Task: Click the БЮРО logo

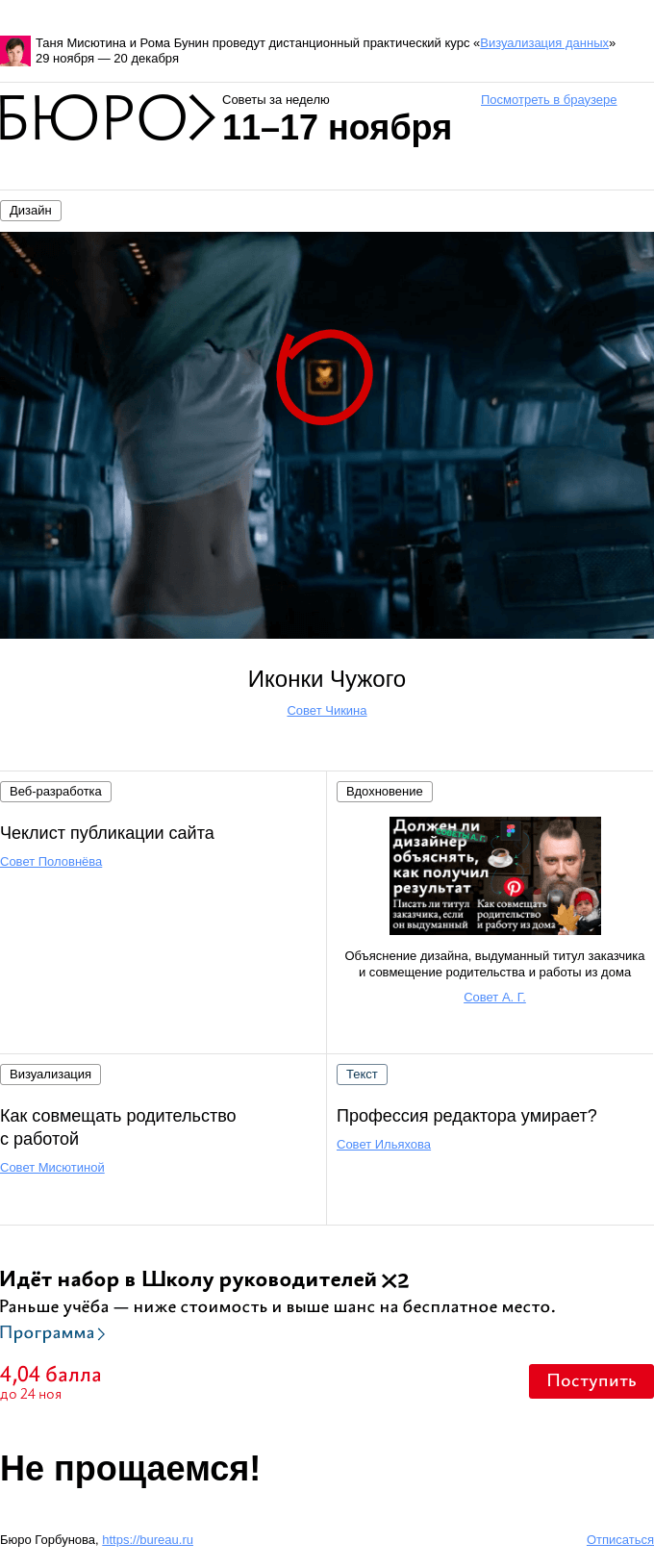Action: coord(107,118)
